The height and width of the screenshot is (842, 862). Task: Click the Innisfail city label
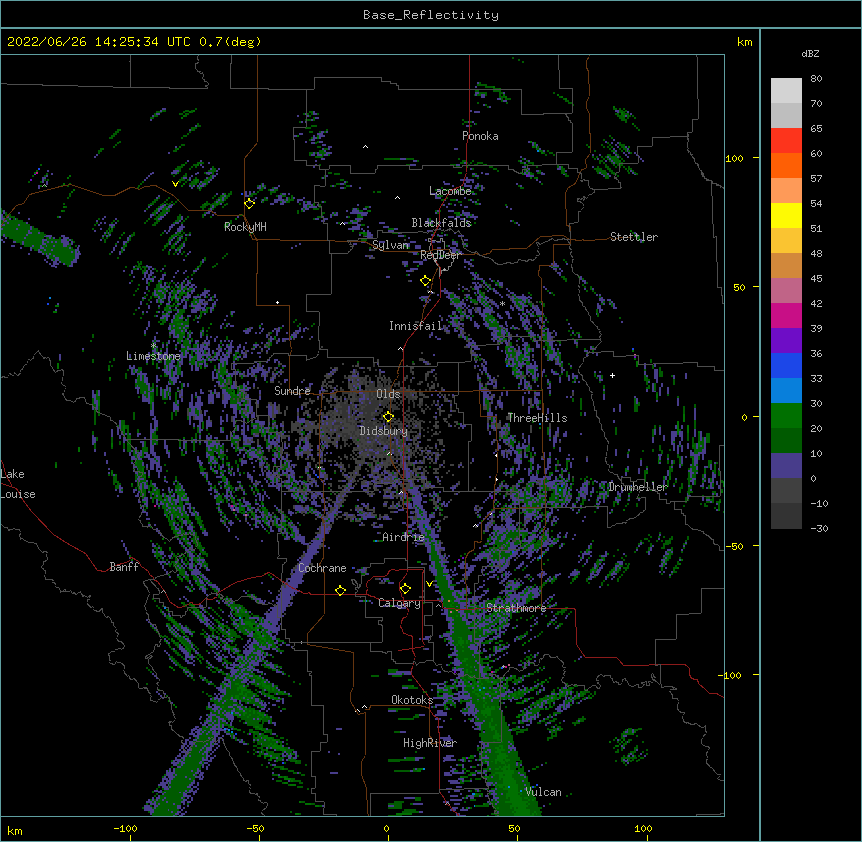(x=415, y=326)
